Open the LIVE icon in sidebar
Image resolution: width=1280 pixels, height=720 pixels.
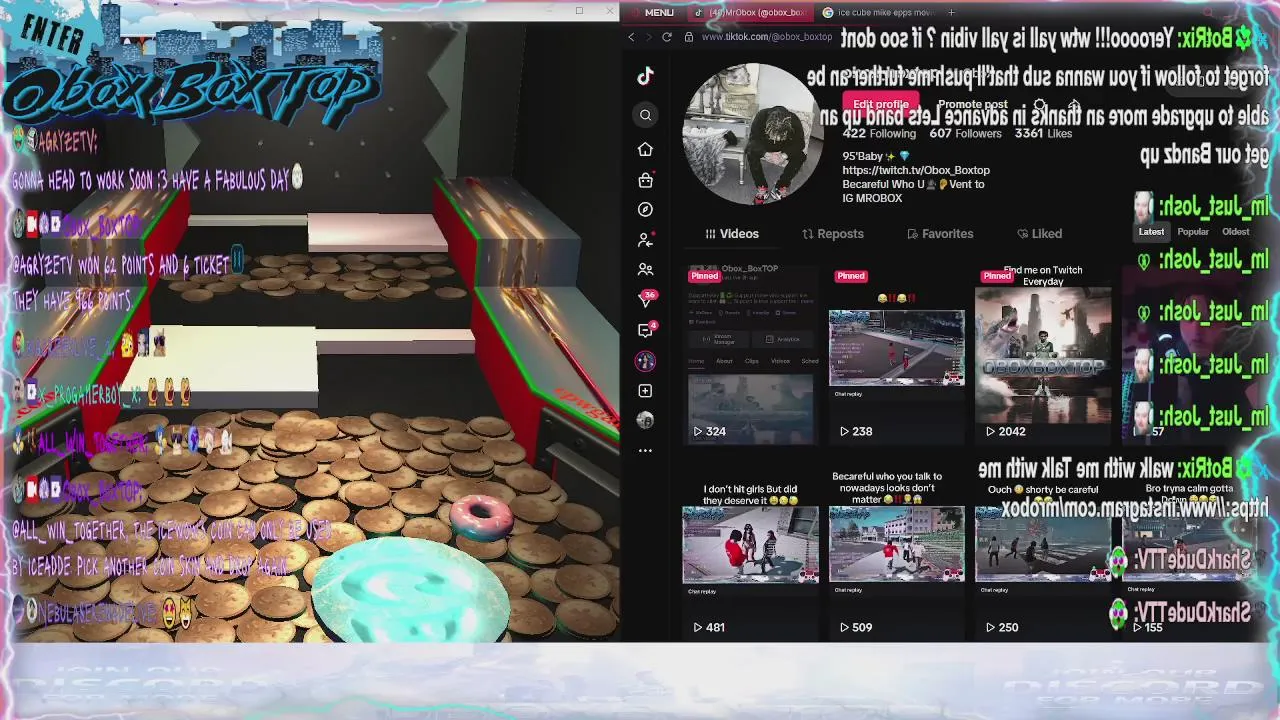(x=645, y=361)
